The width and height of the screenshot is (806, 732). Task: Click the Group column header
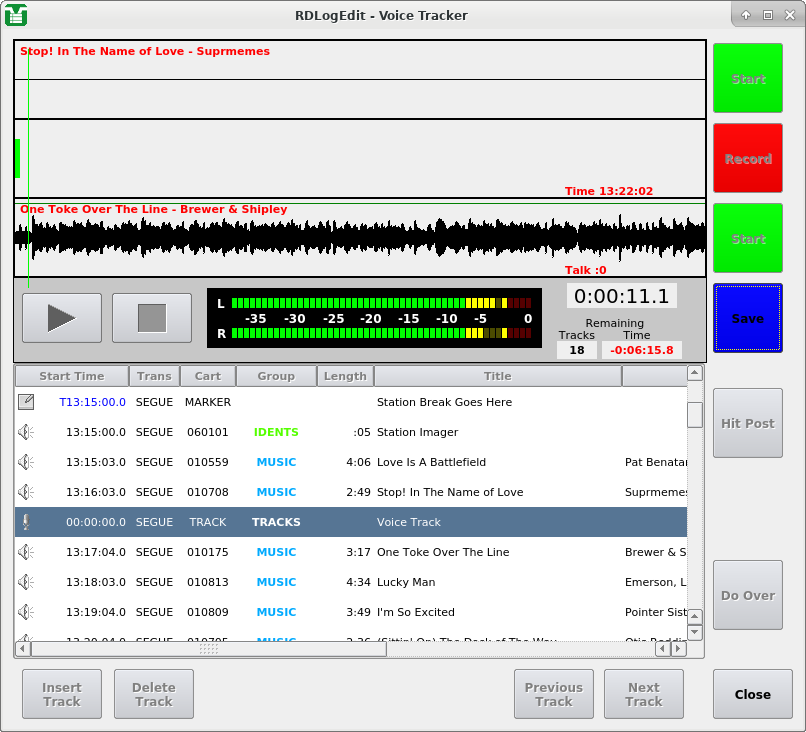coord(276,376)
